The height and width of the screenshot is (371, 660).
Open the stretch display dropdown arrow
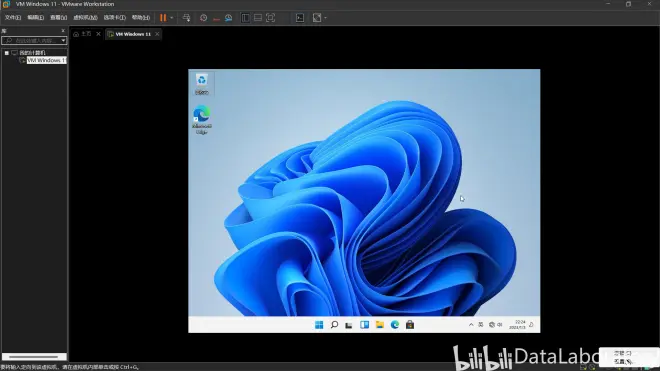coord(325,18)
